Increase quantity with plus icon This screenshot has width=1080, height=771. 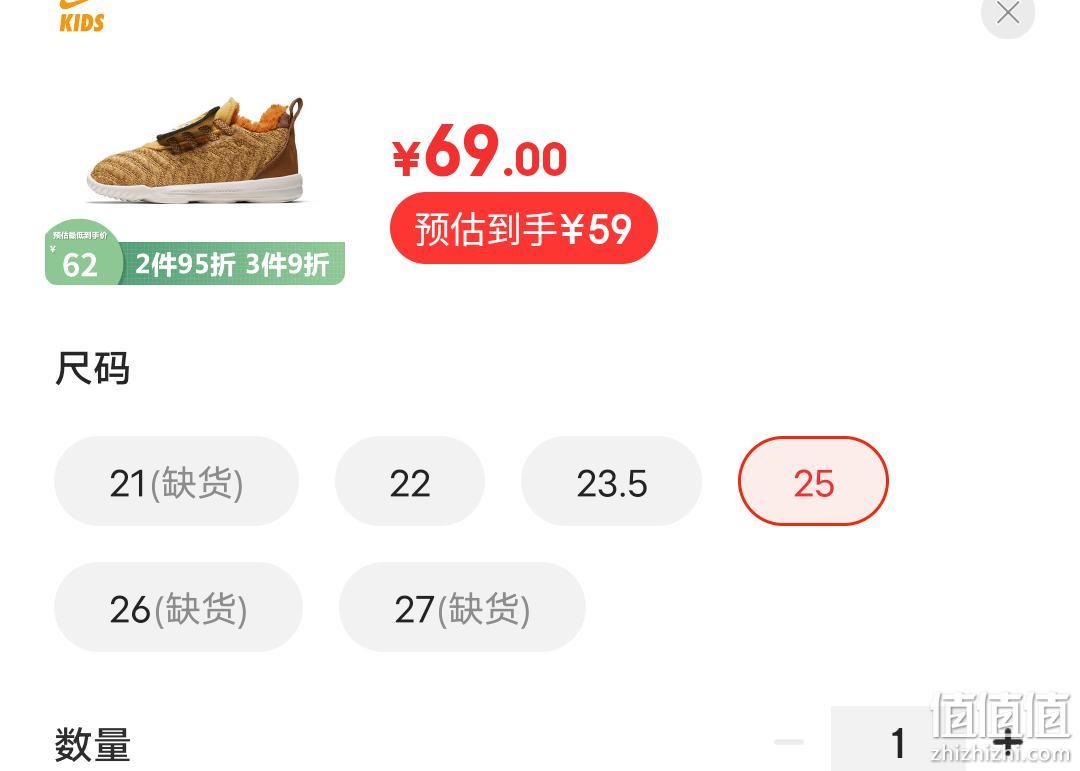[x=1008, y=742]
